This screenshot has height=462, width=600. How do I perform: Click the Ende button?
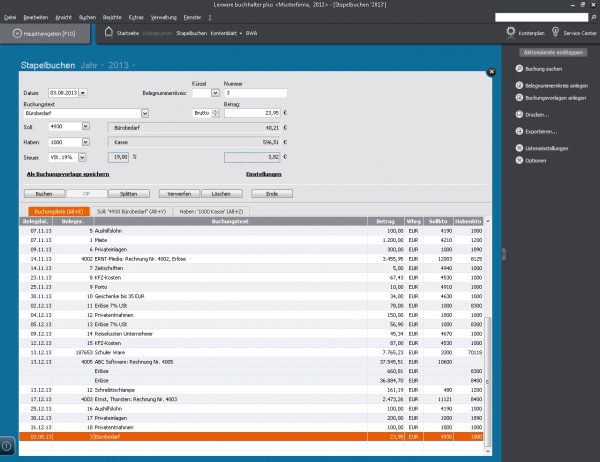(x=272, y=194)
